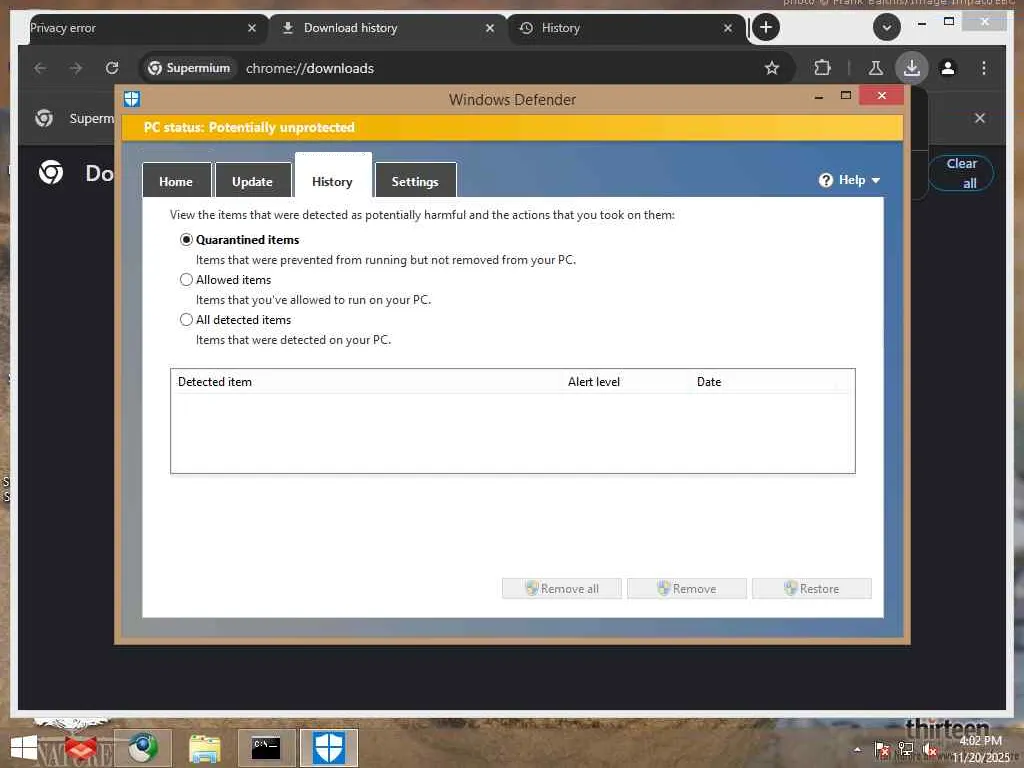Sort by Detected item column header

pyautogui.click(x=215, y=381)
